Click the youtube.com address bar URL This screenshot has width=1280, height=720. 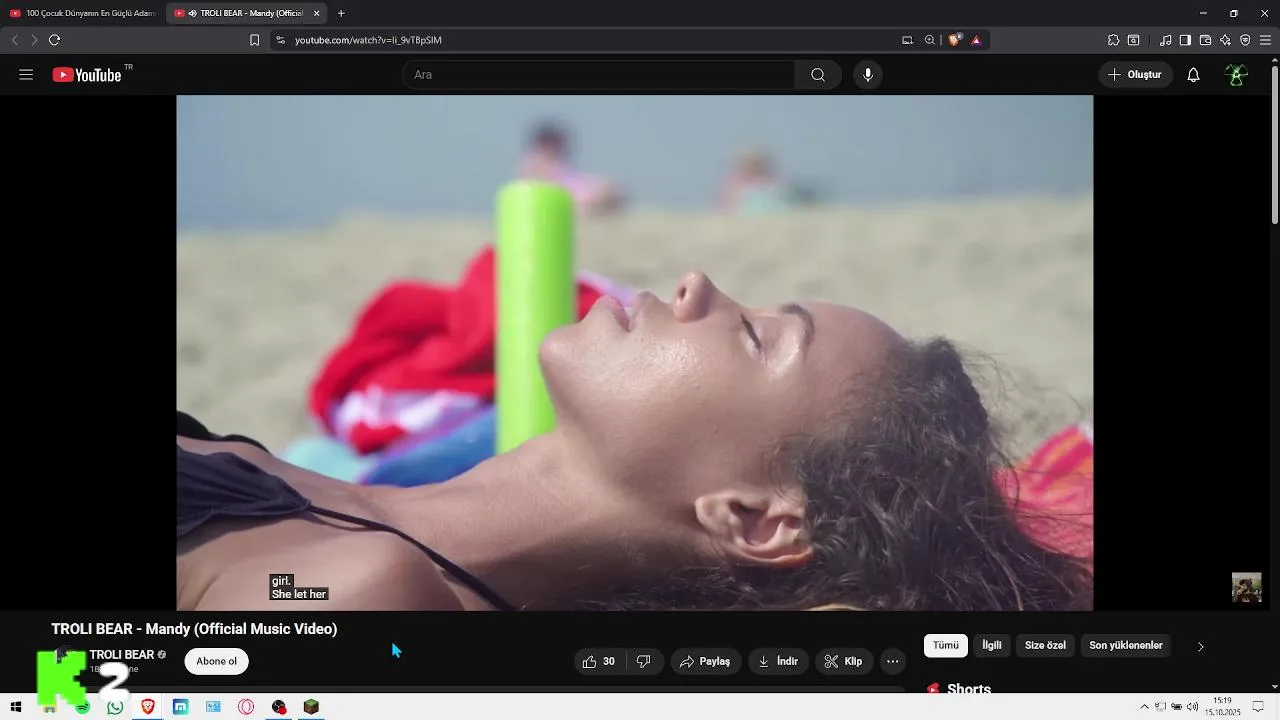click(x=368, y=40)
